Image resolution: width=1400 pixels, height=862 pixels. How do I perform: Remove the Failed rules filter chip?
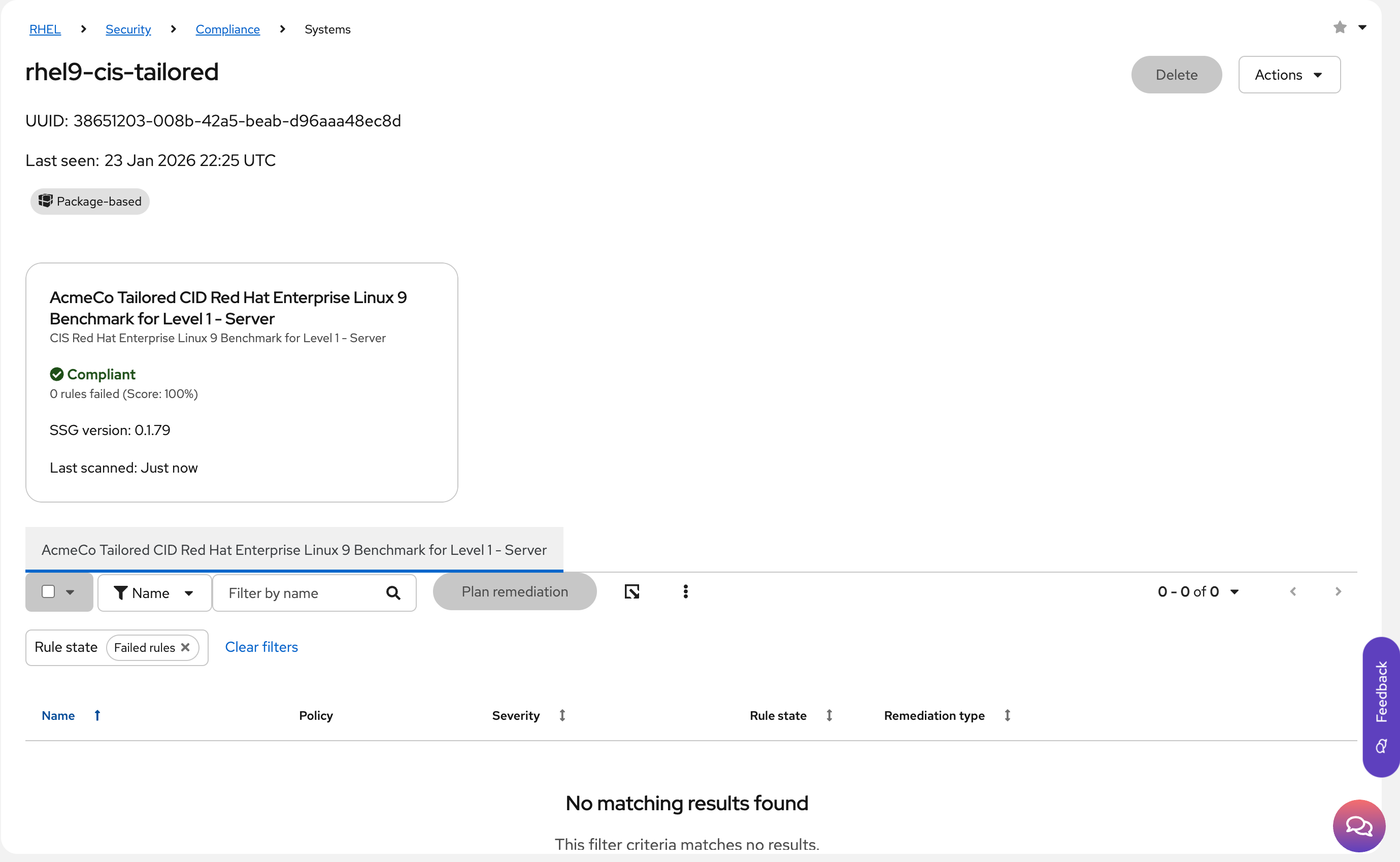[x=185, y=647]
